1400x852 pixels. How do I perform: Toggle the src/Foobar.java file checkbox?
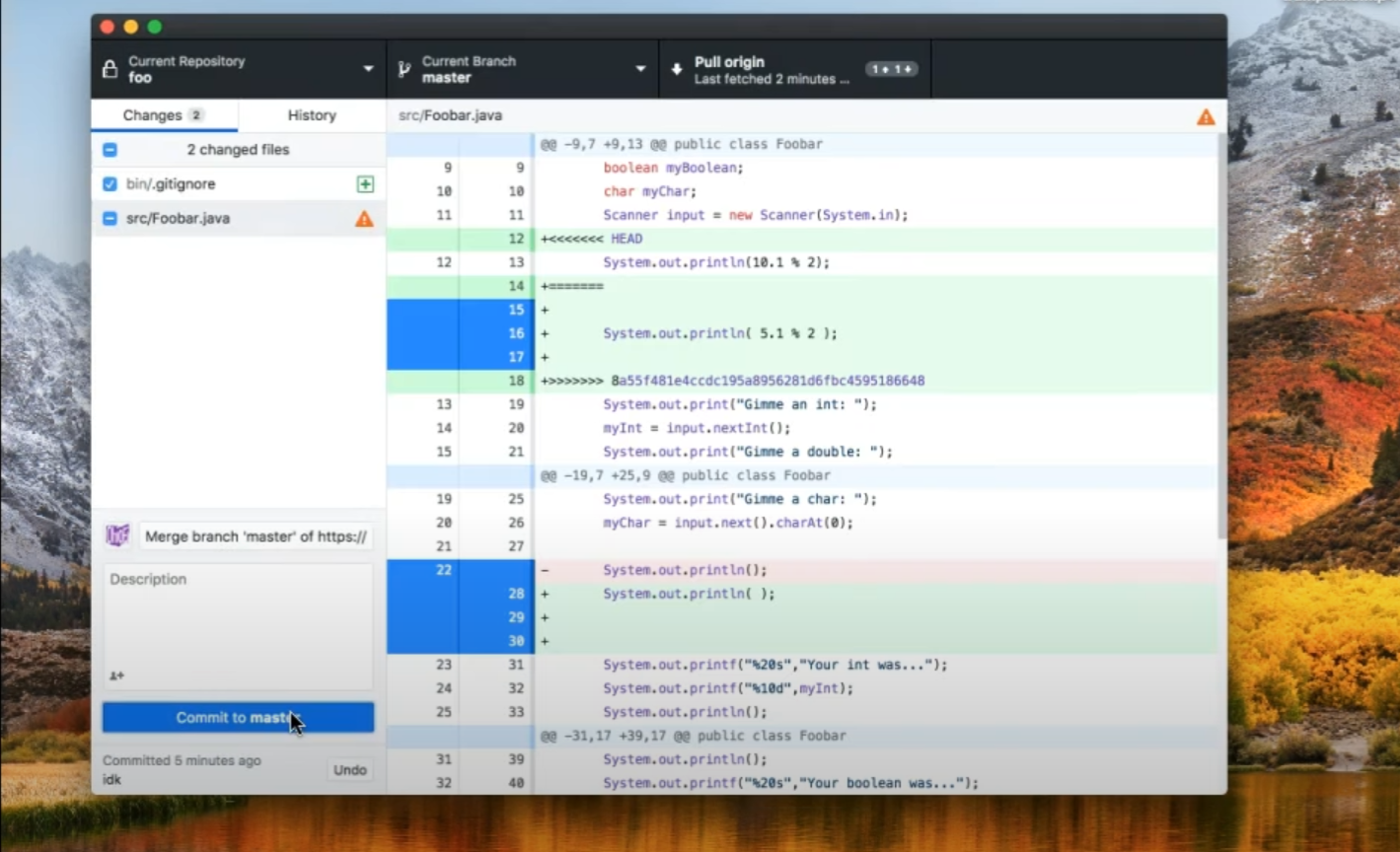pos(110,219)
